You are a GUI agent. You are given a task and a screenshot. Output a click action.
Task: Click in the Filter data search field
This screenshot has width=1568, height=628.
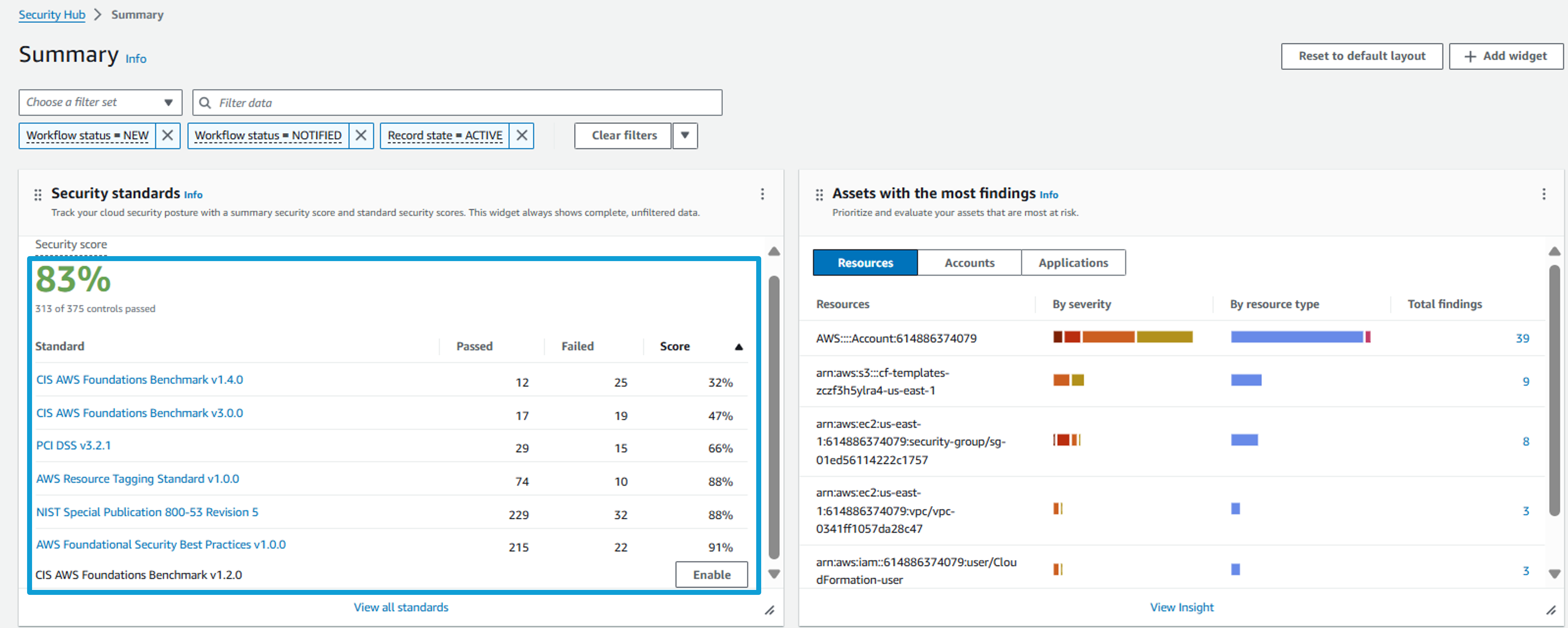point(457,102)
